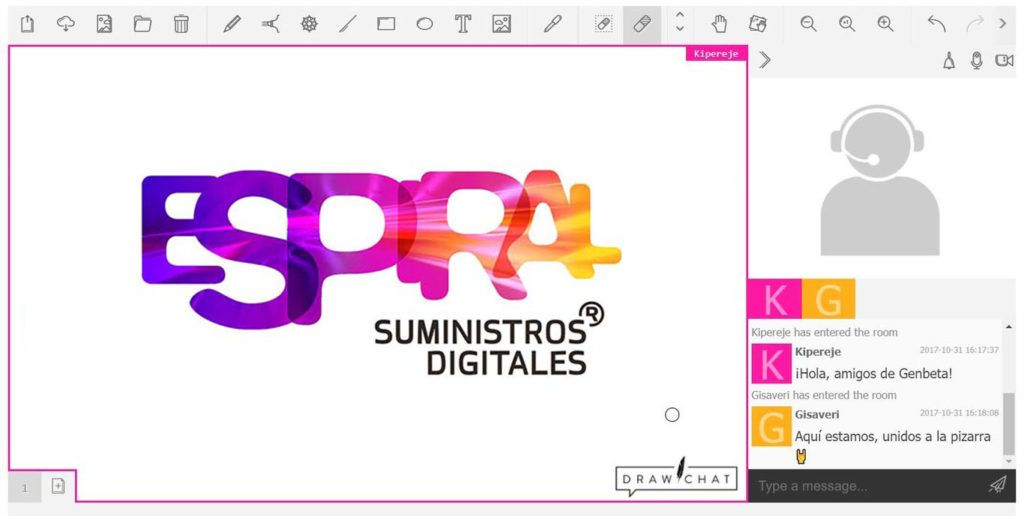Select the web/mandala pattern brush tool
The image size is (1024, 516).
click(x=309, y=24)
